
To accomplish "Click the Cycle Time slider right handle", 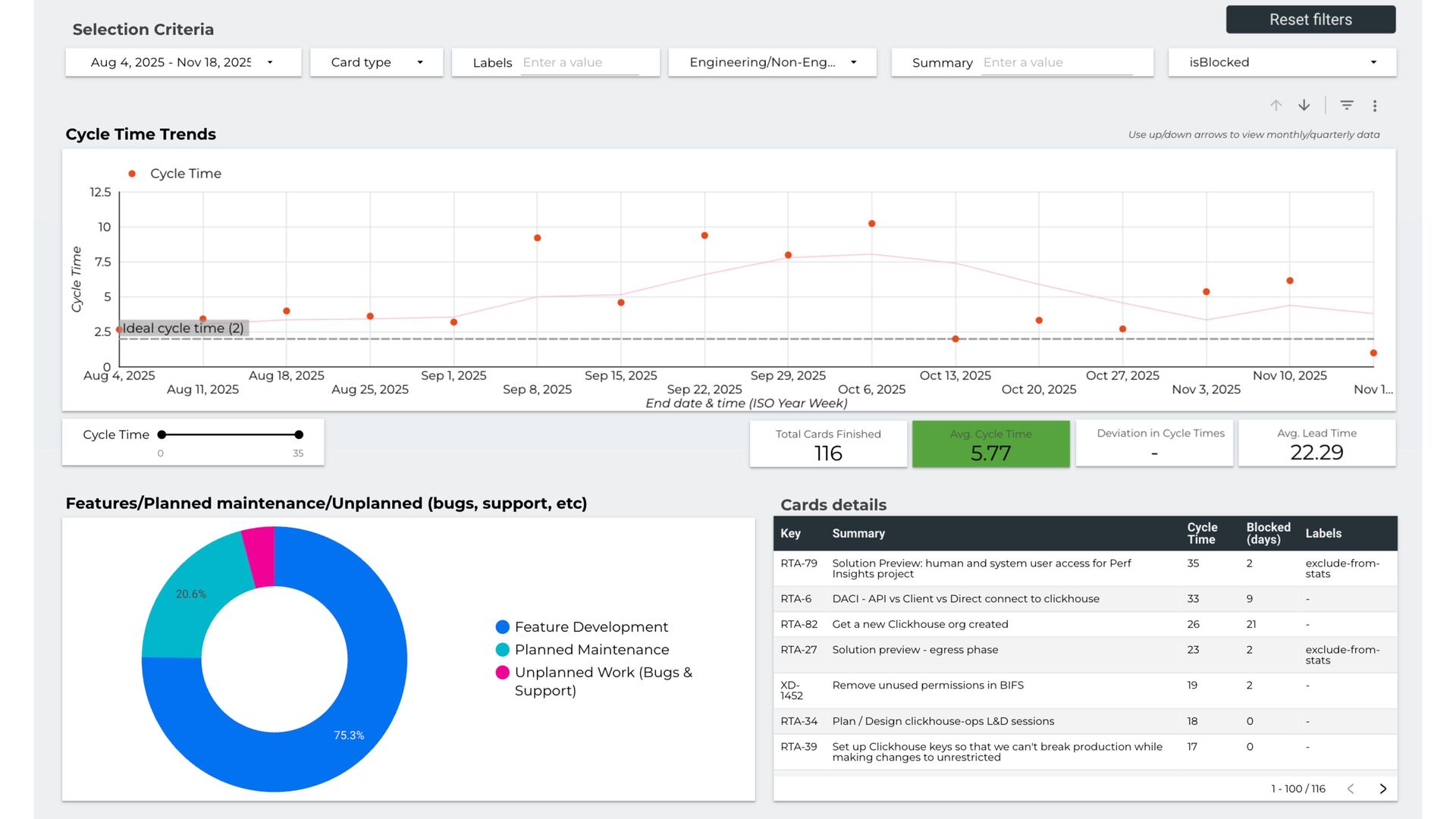I will tap(299, 435).
